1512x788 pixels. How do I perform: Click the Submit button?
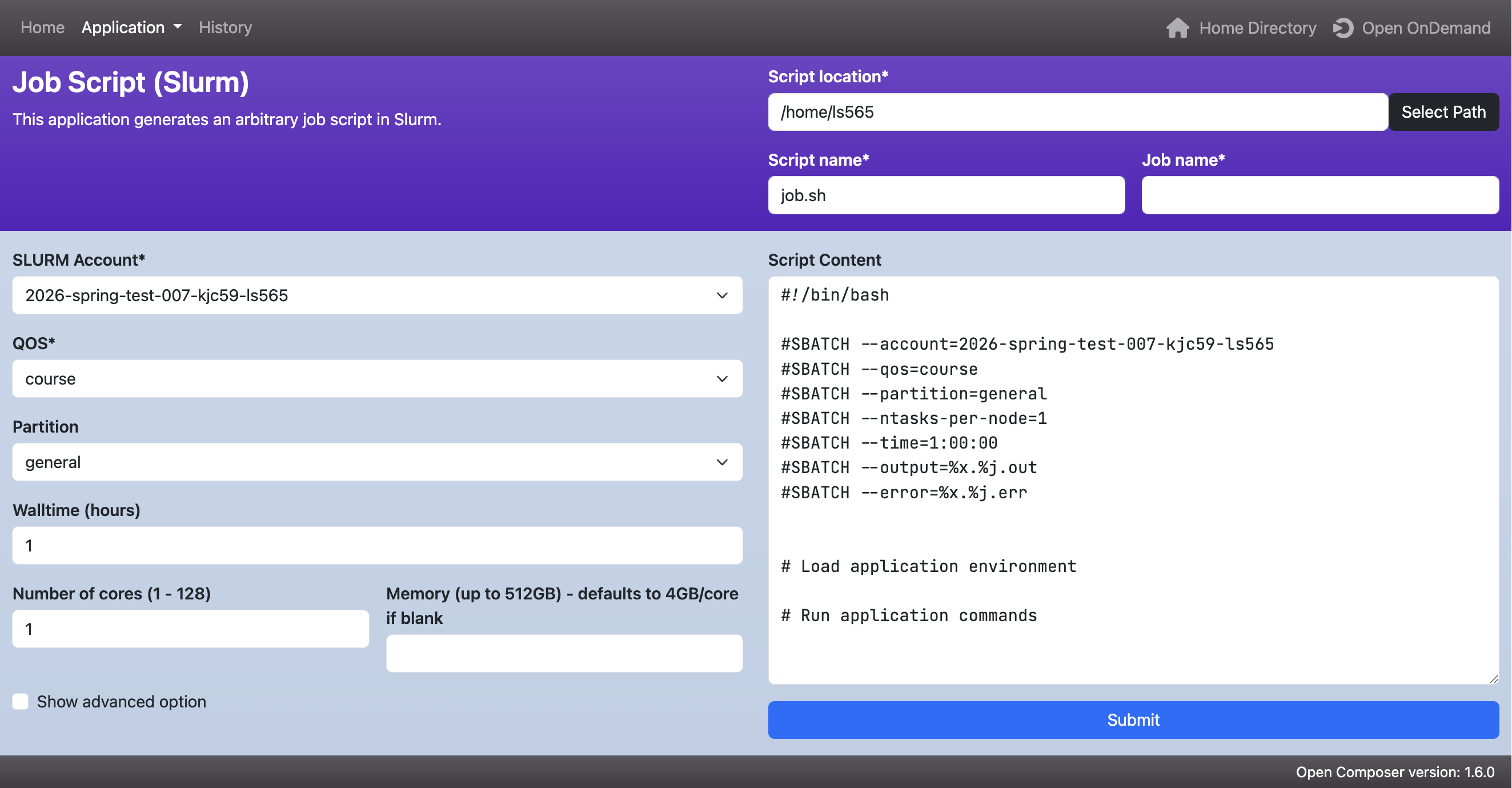[1133, 720]
